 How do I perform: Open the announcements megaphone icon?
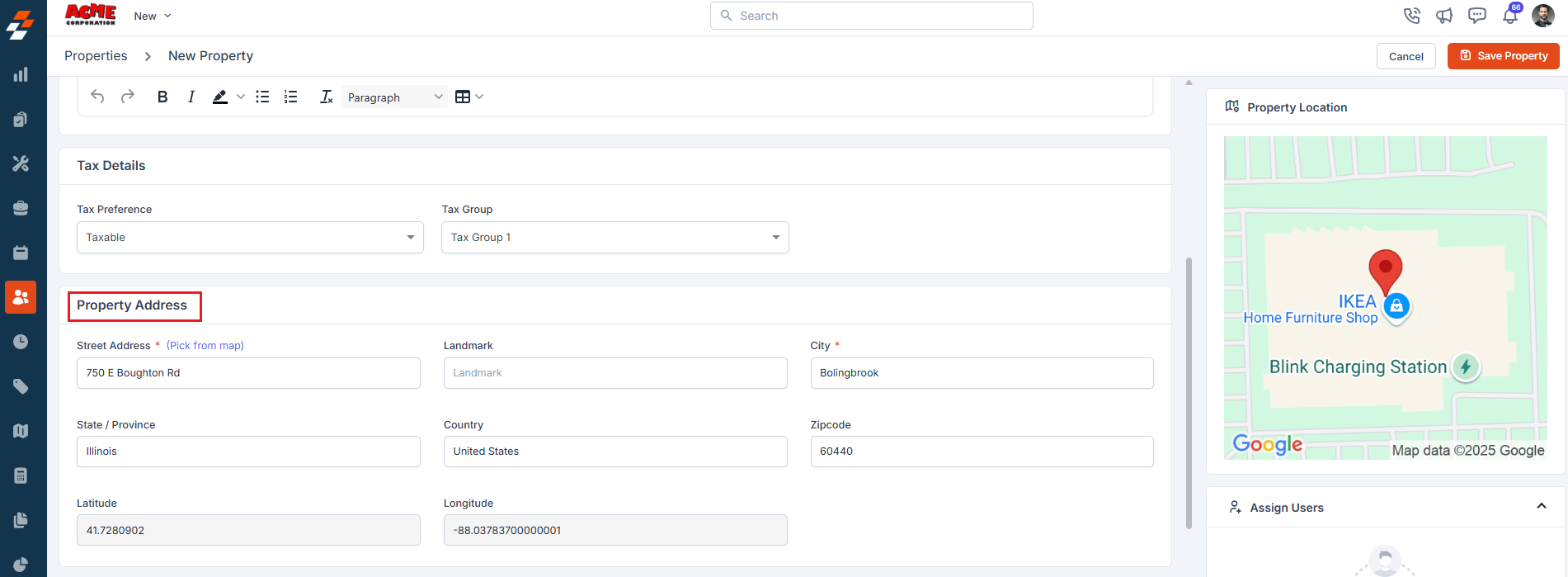click(1444, 16)
